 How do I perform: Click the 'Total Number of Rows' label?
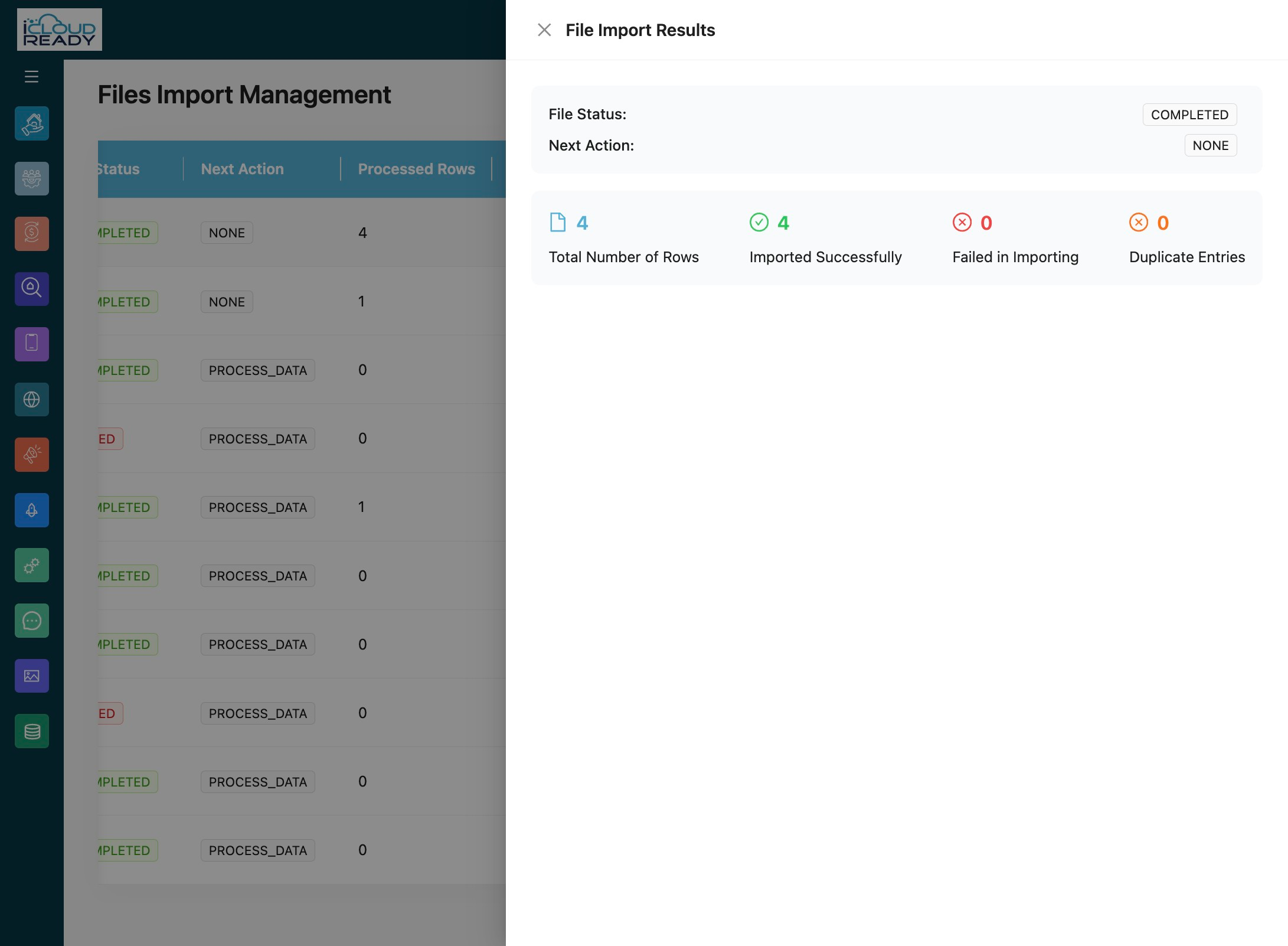click(x=623, y=257)
